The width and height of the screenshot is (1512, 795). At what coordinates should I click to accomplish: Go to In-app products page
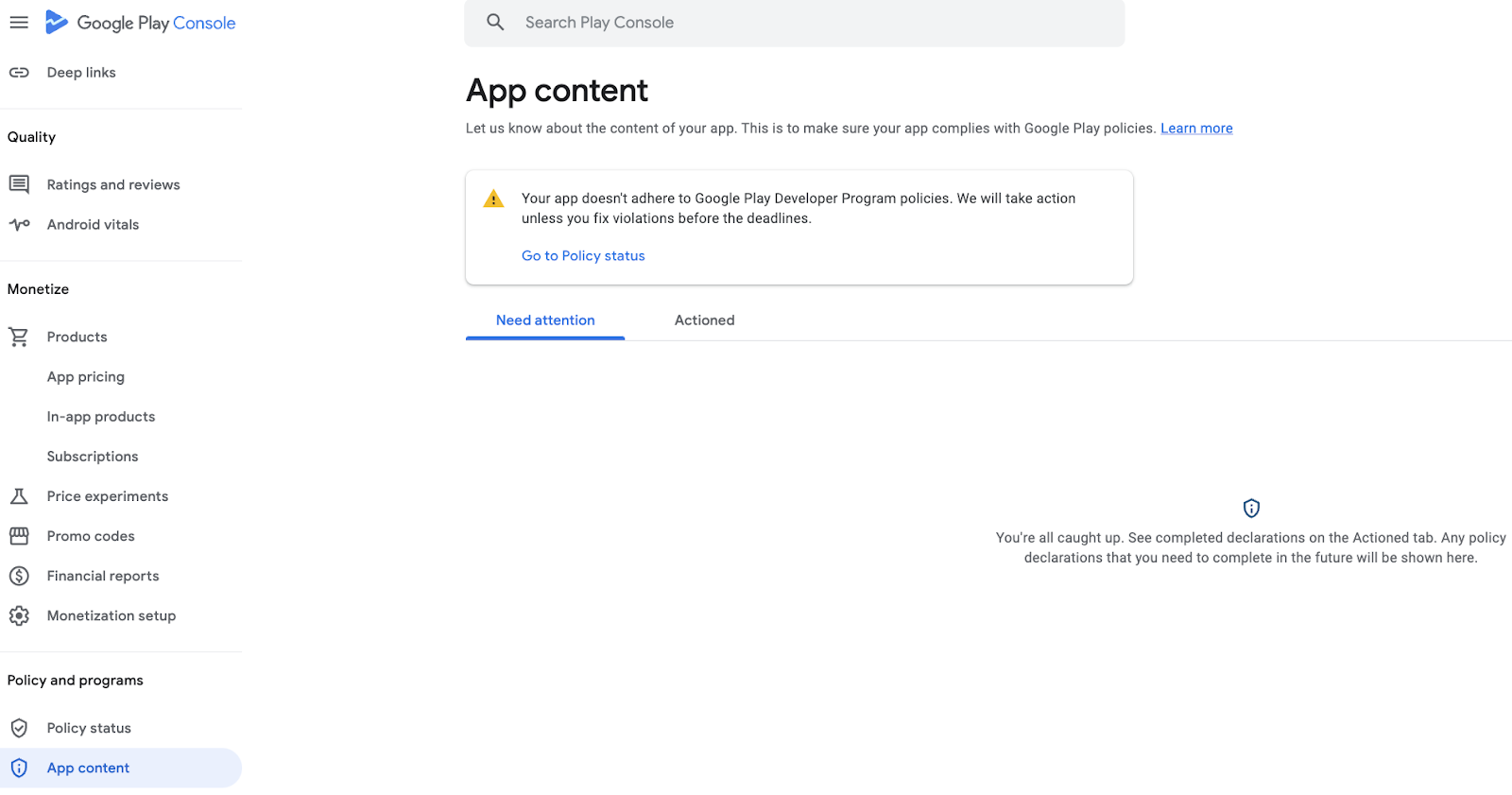101,417
